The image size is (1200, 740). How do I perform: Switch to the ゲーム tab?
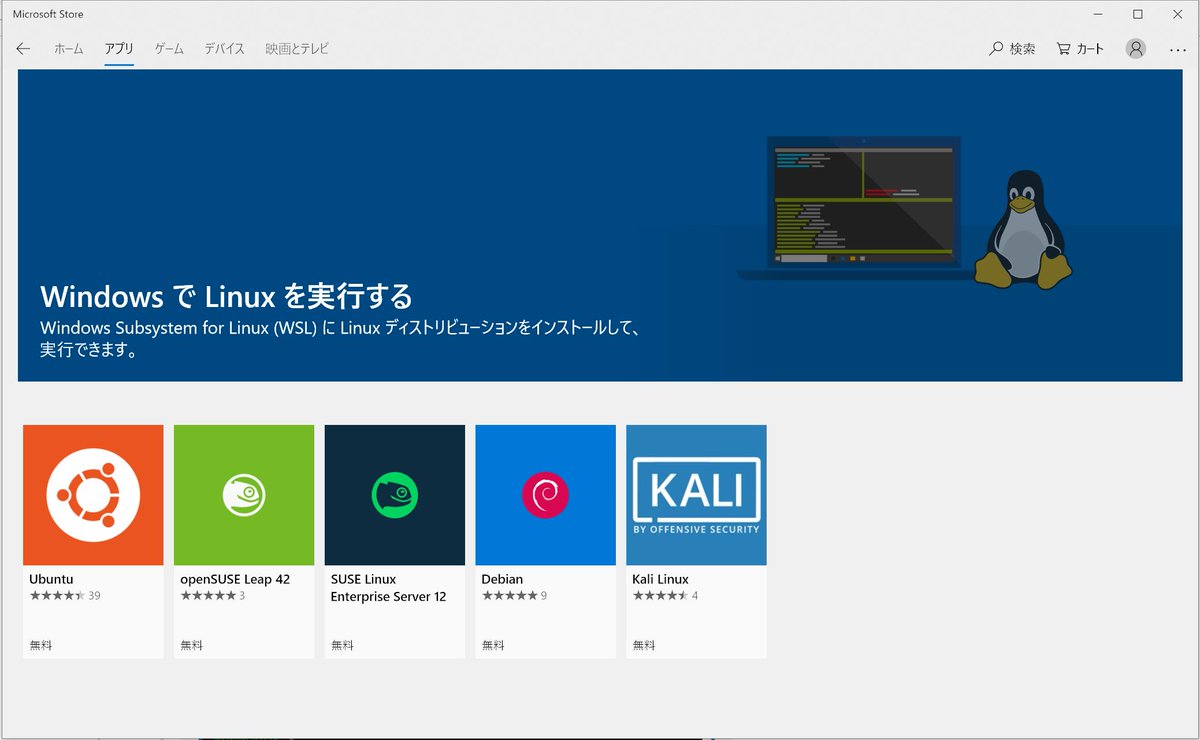click(x=169, y=48)
